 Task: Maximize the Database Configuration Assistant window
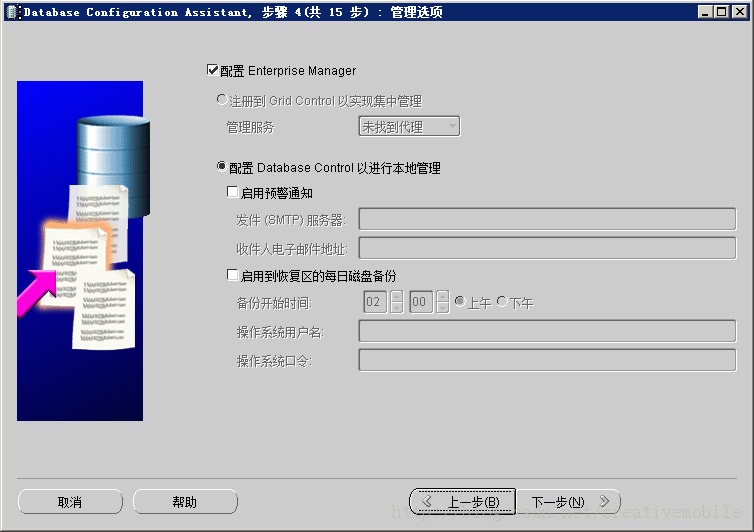coord(722,12)
